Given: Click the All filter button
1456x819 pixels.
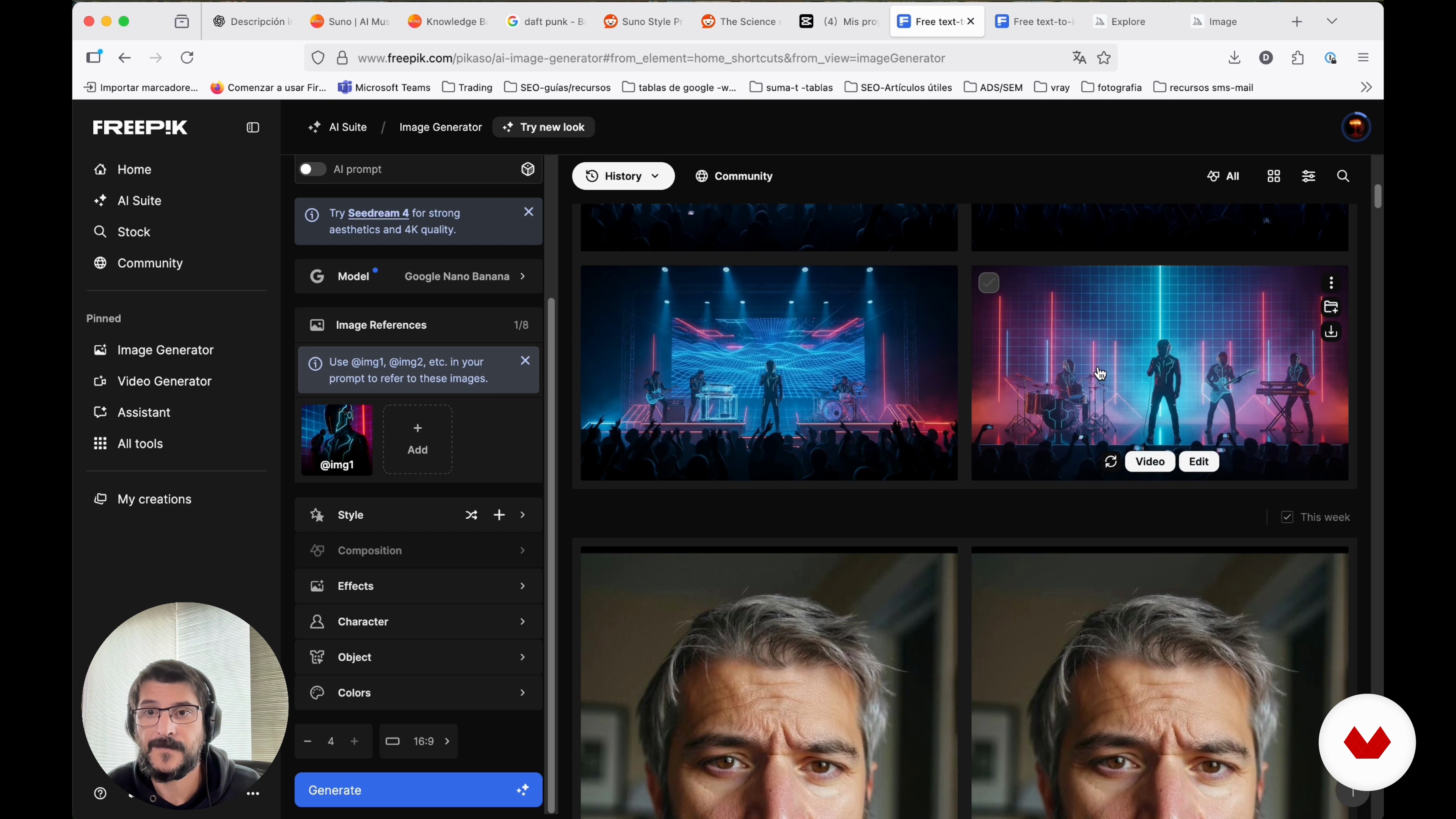Looking at the screenshot, I should point(1223,176).
